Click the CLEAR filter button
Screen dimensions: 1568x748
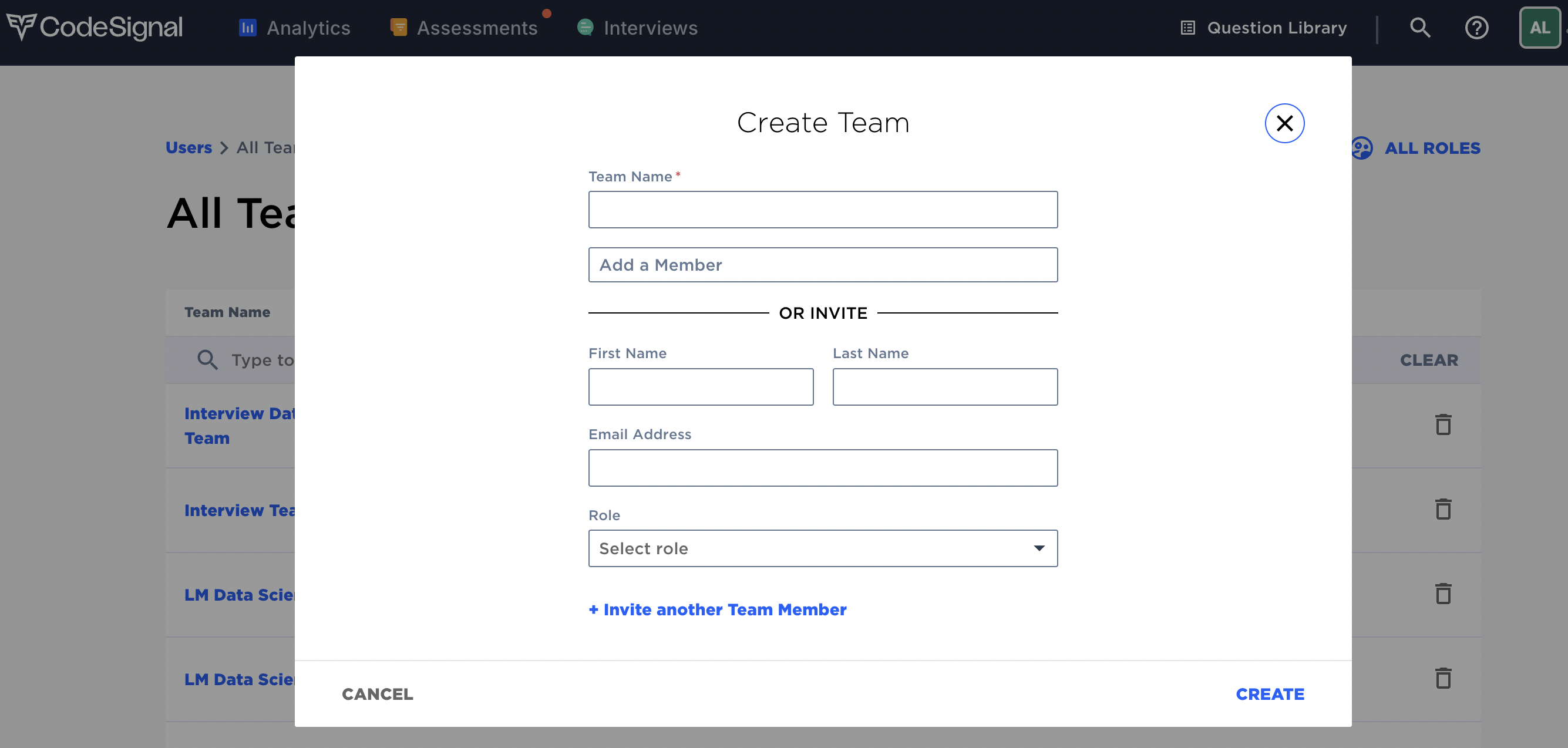(x=1429, y=360)
